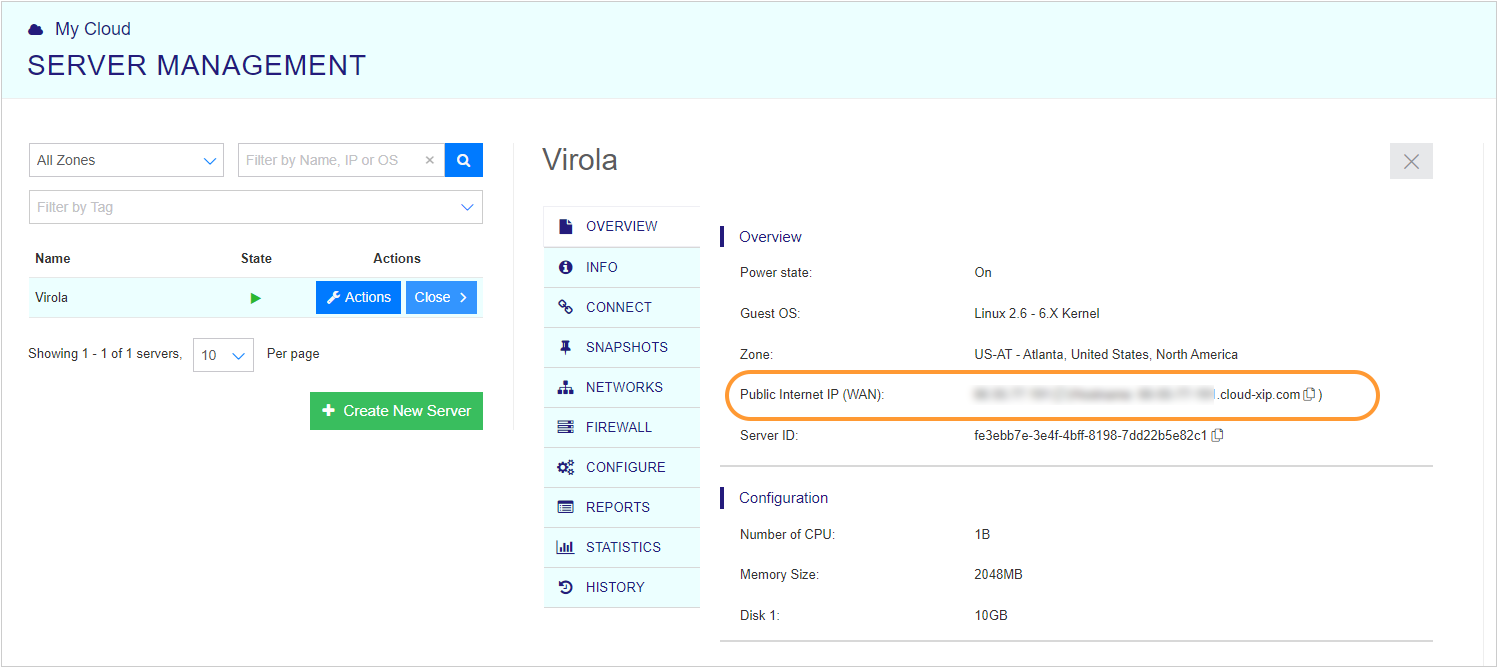Viewport: 1498px width, 668px height.
Task: Close the Virola details panel
Action: click(1411, 161)
